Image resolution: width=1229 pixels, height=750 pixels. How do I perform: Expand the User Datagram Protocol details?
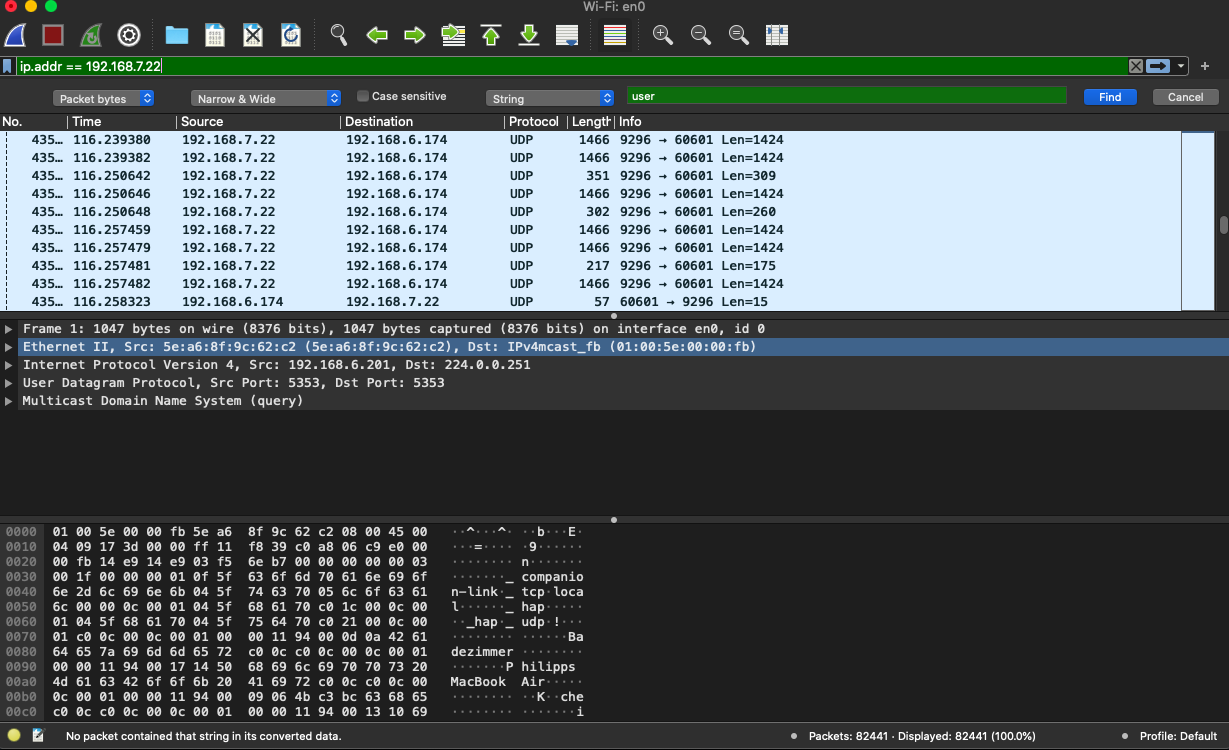(x=9, y=383)
